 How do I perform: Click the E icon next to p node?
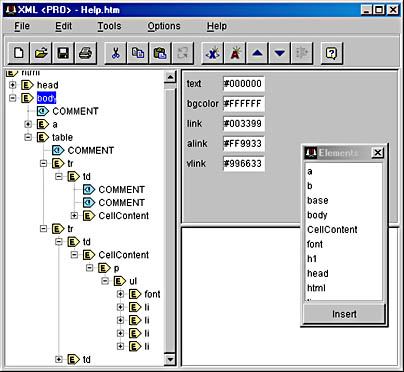point(104,268)
